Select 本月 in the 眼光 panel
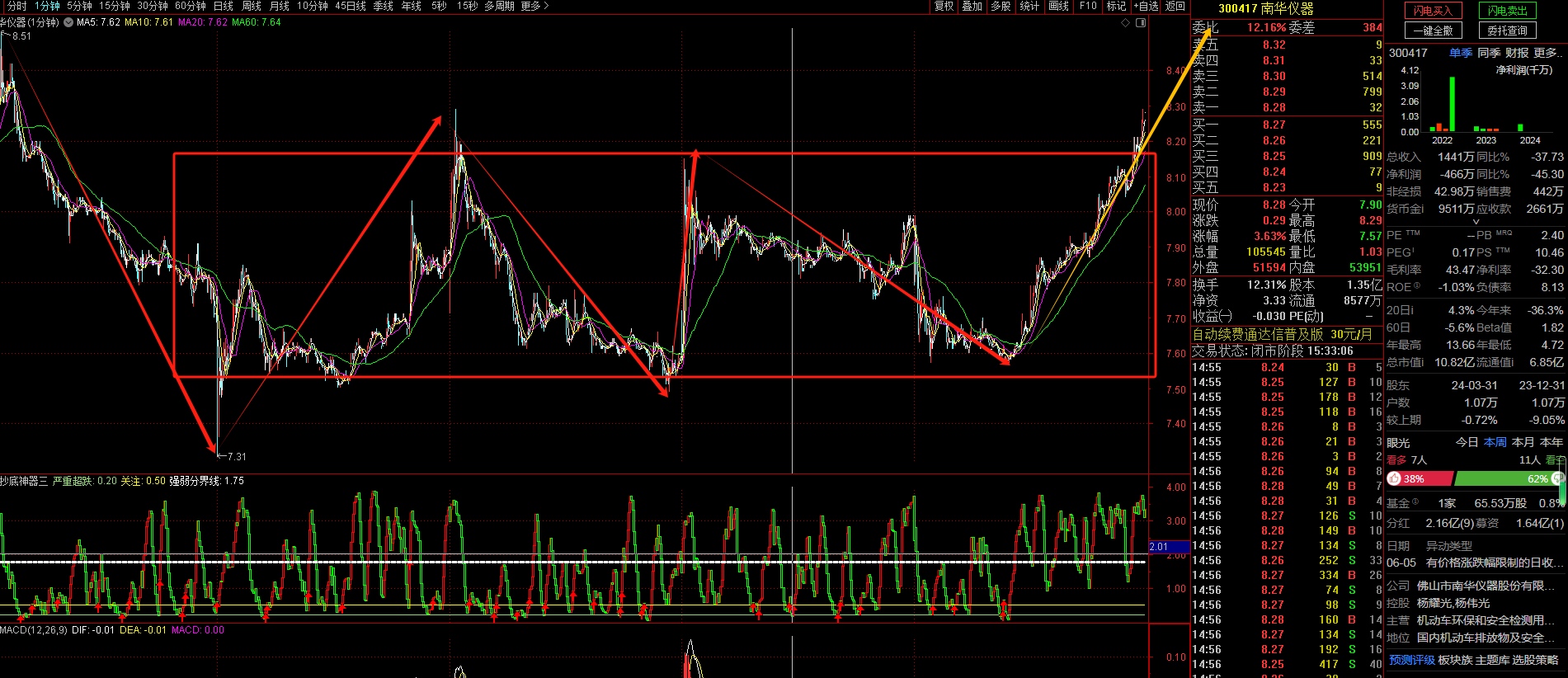Viewport: 1568px width, 678px height. pyautogui.click(x=1523, y=442)
